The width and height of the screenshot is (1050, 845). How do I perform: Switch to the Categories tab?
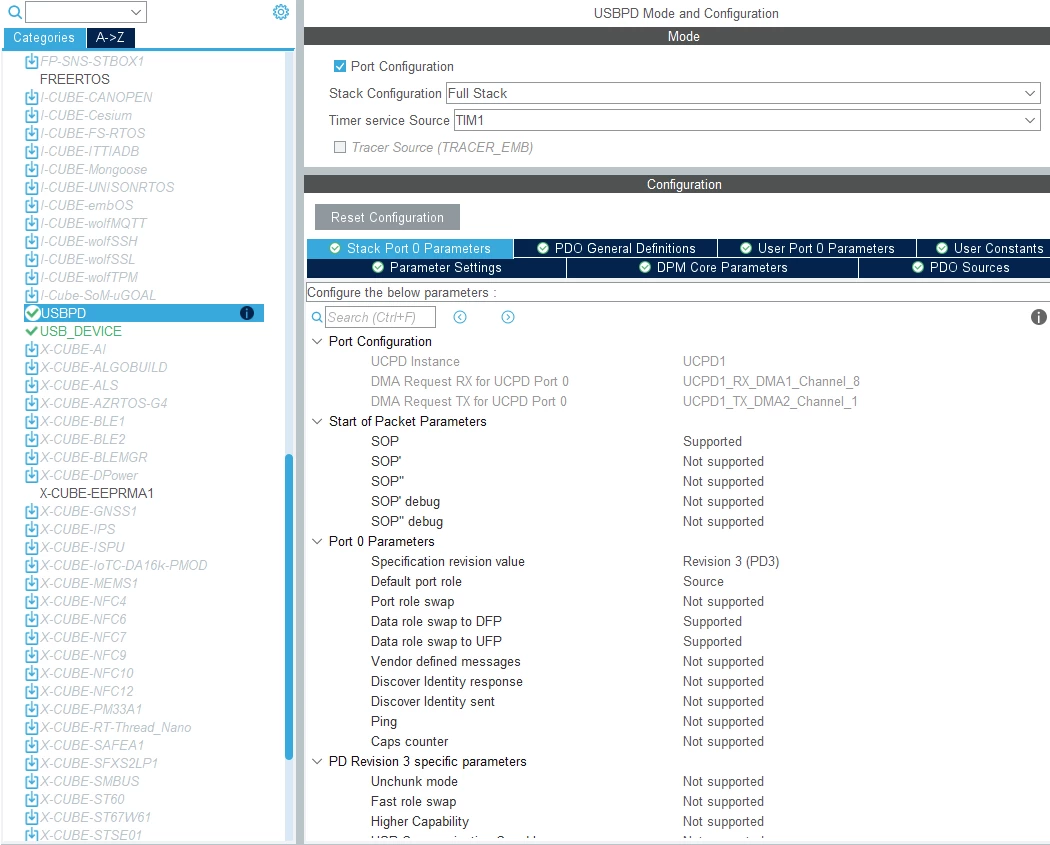[x=44, y=37]
